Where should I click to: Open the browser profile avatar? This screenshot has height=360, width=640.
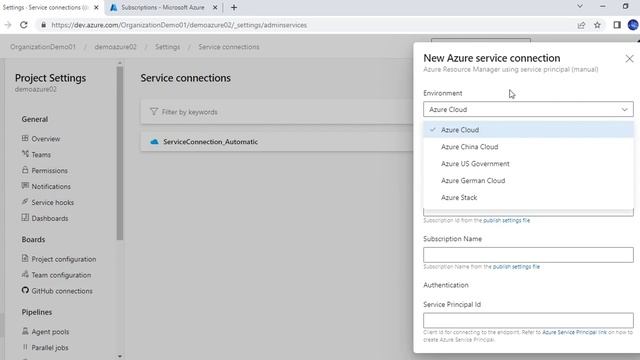tap(633, 25)
